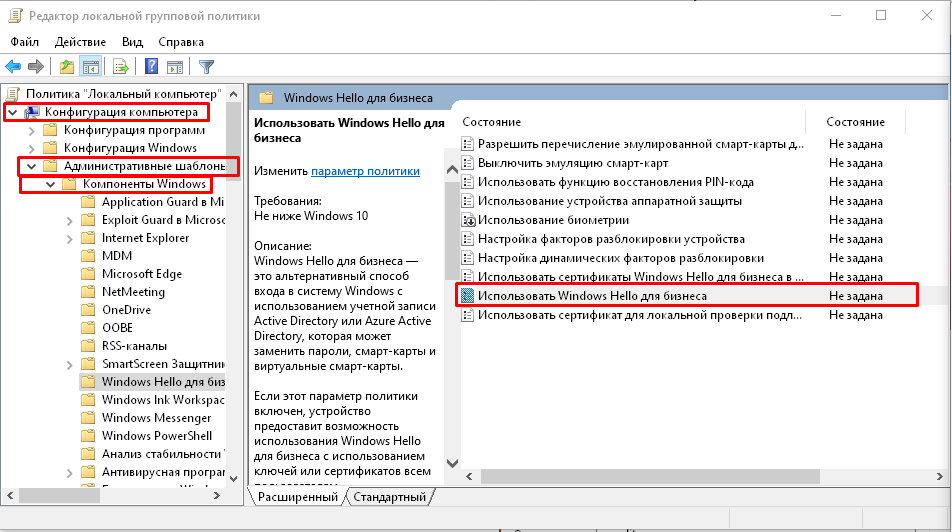Click the Filter funnel toolbar icon
Screen dimensions: 952x532
click(x=206, y=67)
